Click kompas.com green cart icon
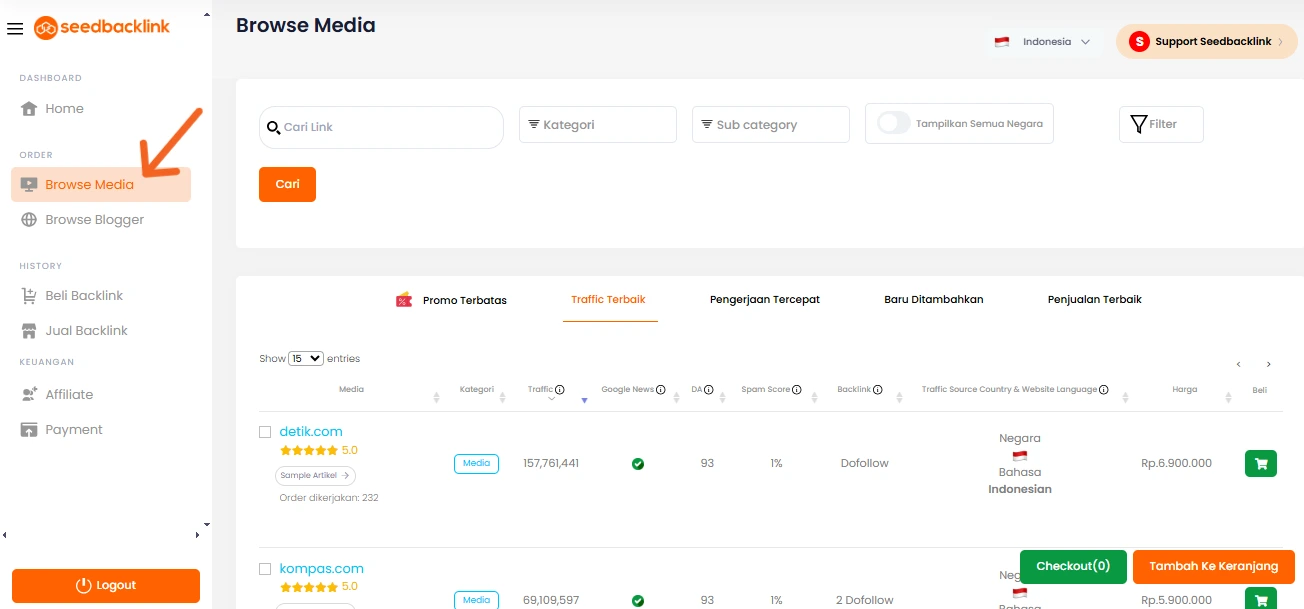This screenshot has height=609, width=1304. 1261,599
